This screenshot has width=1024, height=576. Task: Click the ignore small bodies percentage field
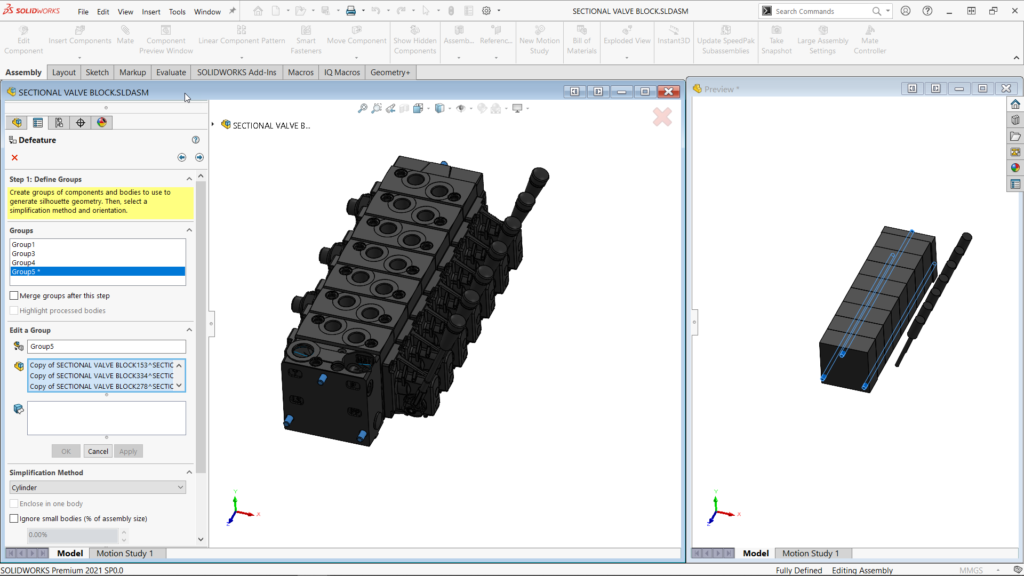click(72, 535)
